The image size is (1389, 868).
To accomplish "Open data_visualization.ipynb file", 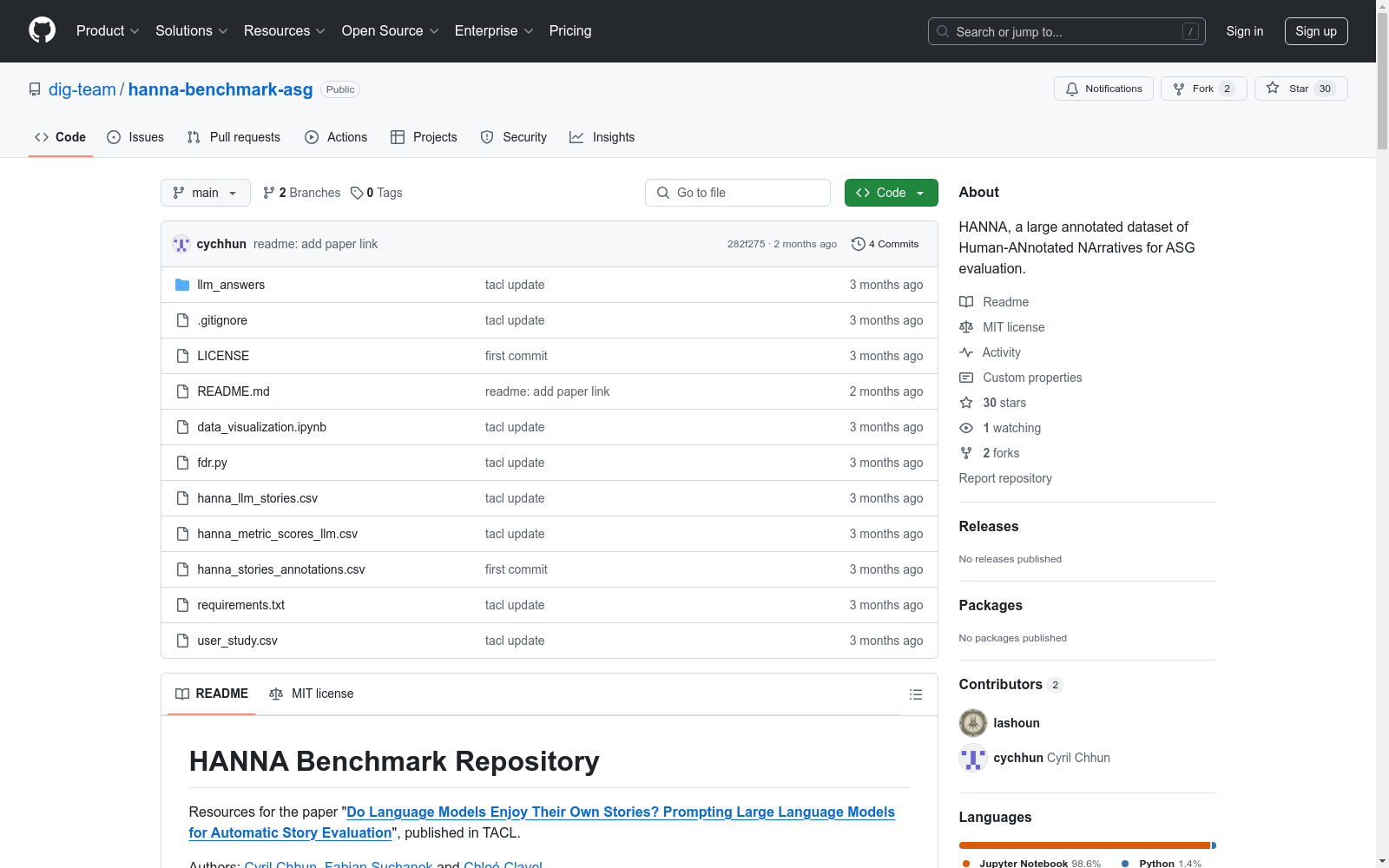I will tap(261, 427).
